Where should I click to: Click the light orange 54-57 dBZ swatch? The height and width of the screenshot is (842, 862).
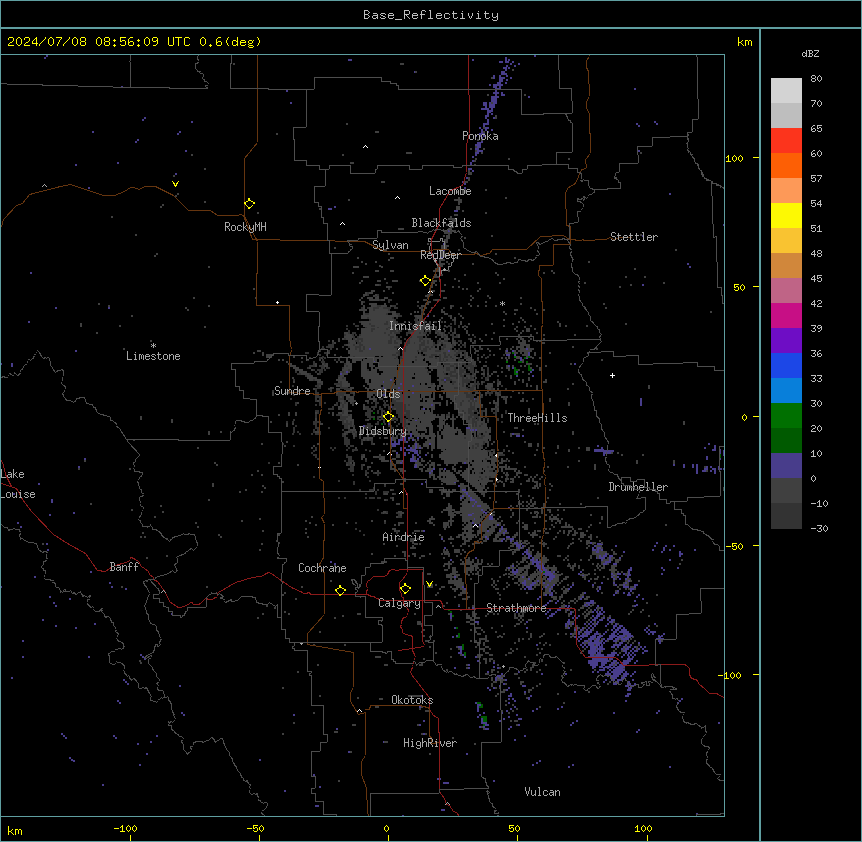click(x=786, y=191)
